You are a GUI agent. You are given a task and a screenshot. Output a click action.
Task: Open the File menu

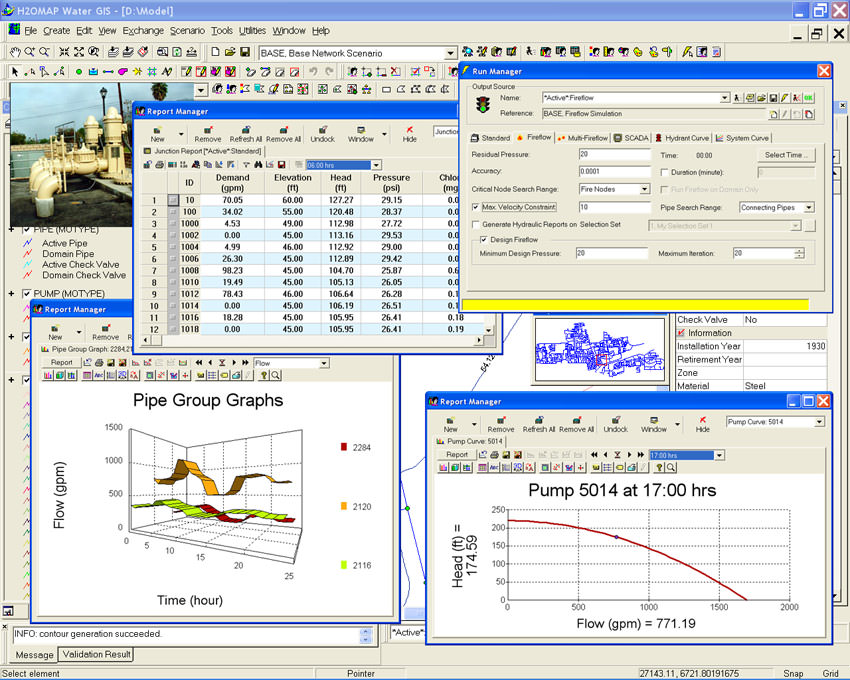30,31
